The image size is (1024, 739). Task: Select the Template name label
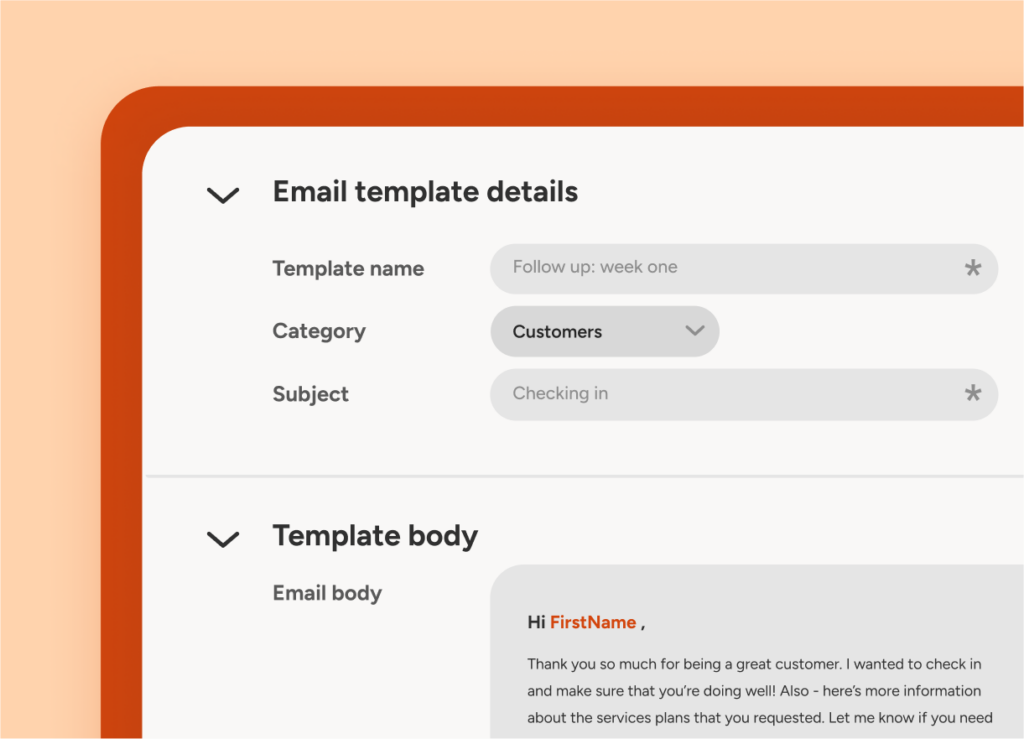coord(348,268)
